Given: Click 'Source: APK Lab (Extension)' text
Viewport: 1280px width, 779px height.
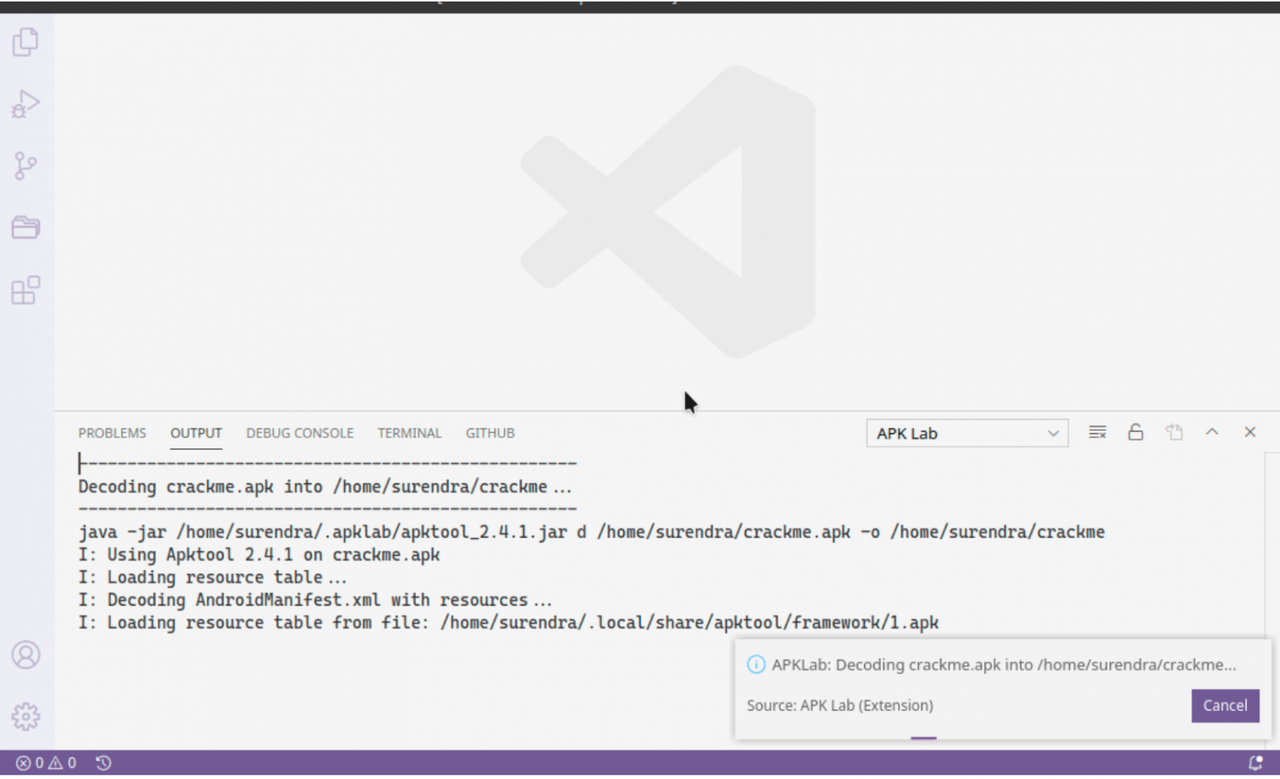Looking at the screenshot, I should coord(840,705).
